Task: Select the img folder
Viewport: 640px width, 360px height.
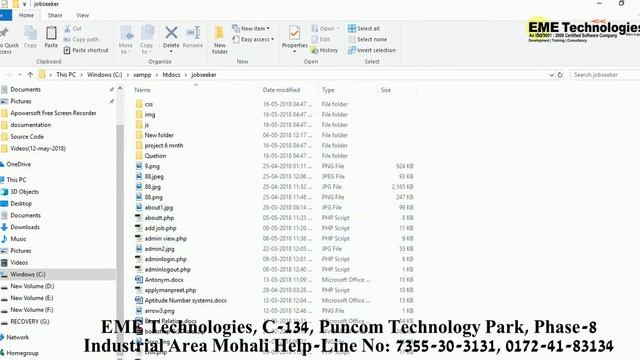Action: point(150,114)
